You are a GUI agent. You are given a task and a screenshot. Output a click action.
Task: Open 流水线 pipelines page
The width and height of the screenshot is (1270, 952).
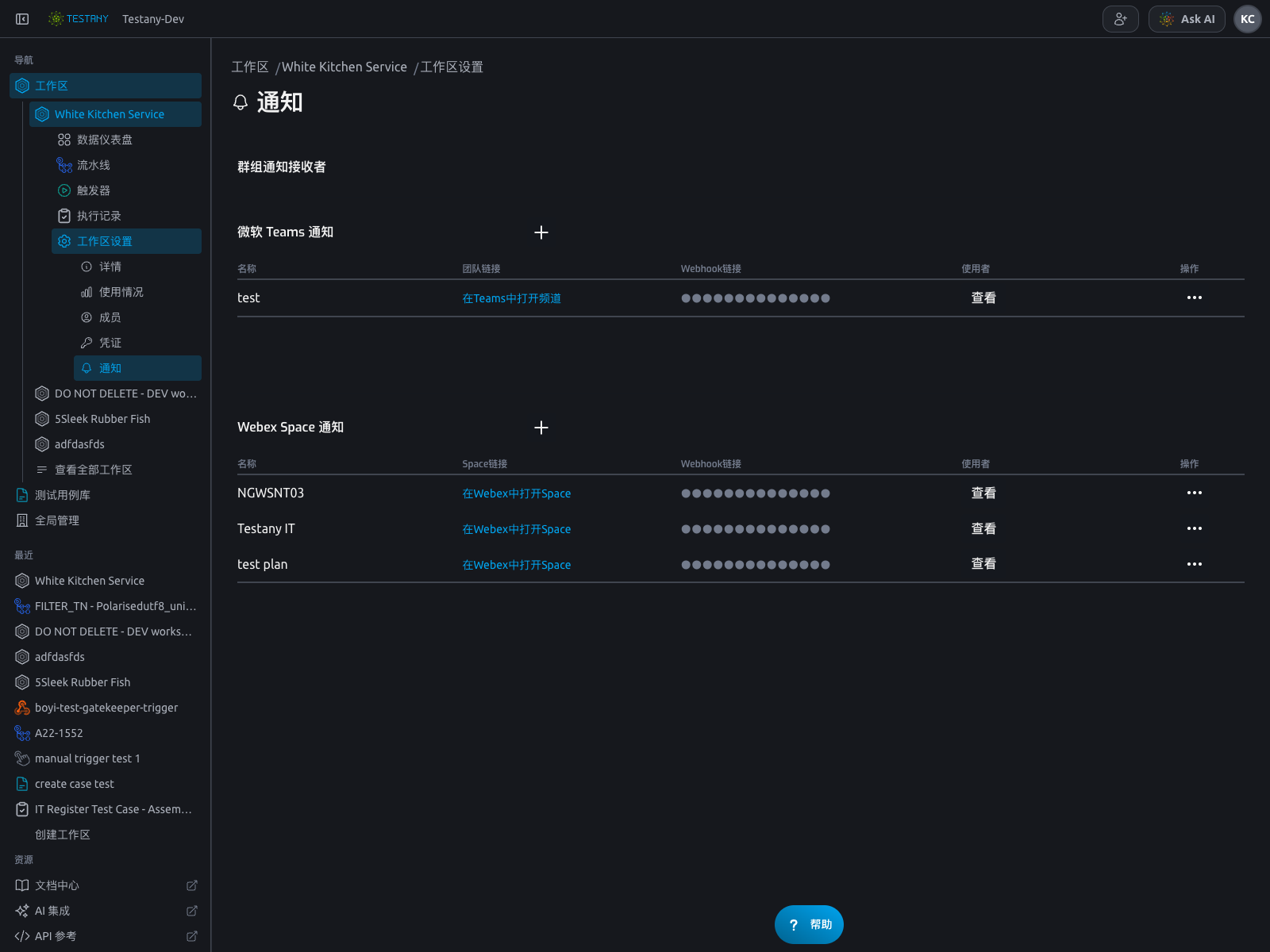94,165
